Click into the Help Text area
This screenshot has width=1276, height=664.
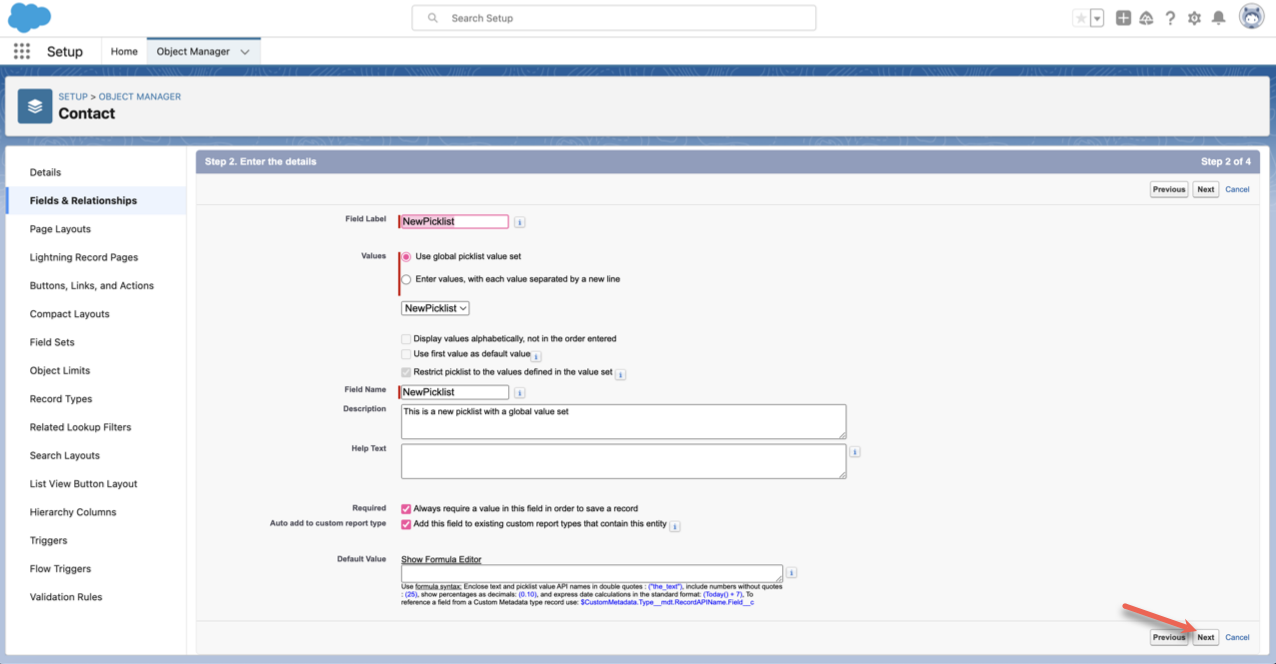point(624,461)
